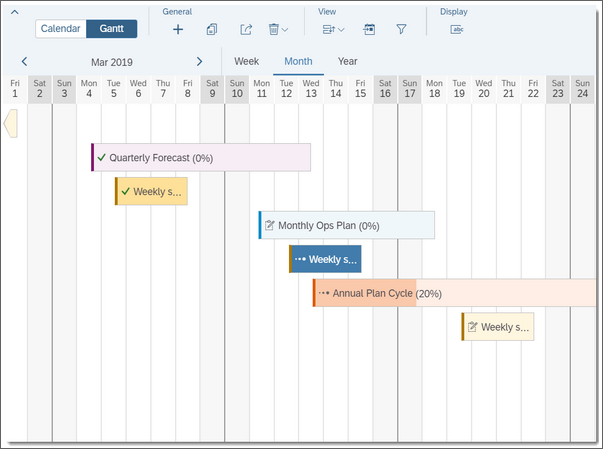Image resolution: width=603 pixels, height=449 pixels.
Task: Click the Quarterly Forecast task bar
Action: click(200, 158)
